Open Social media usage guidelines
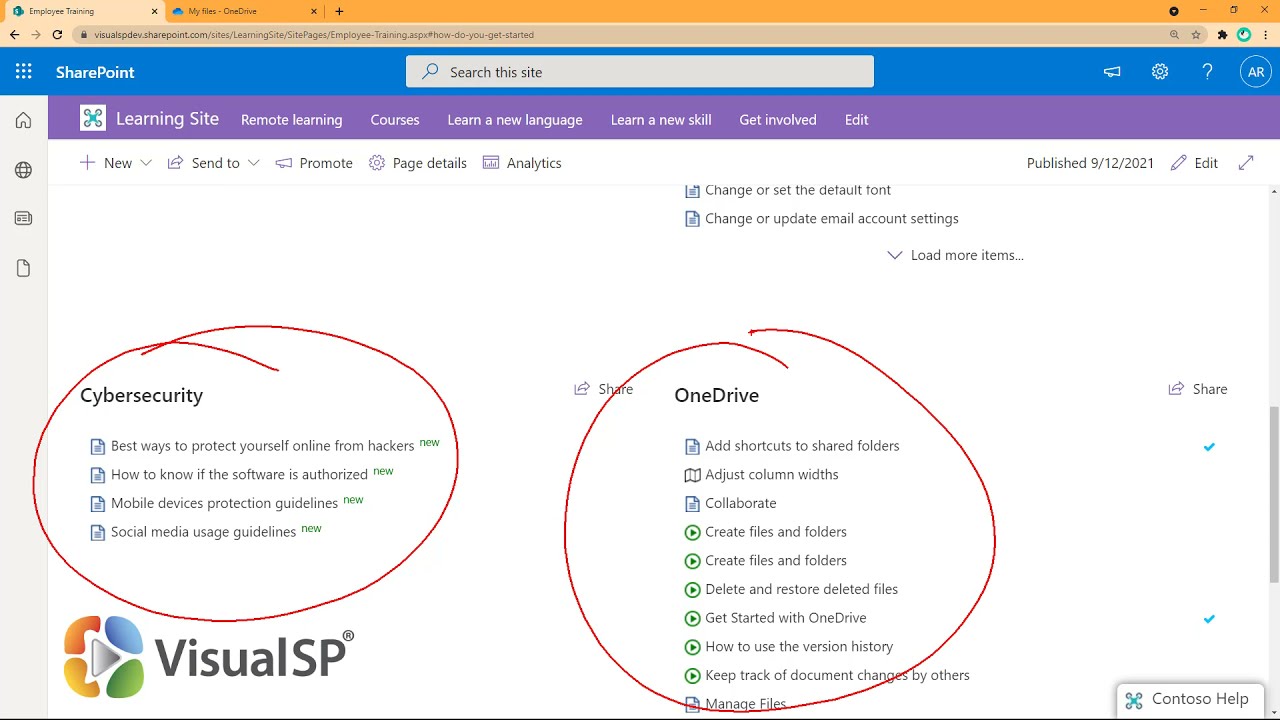This screenshot has height=720, width=1280. pos(203,532)
